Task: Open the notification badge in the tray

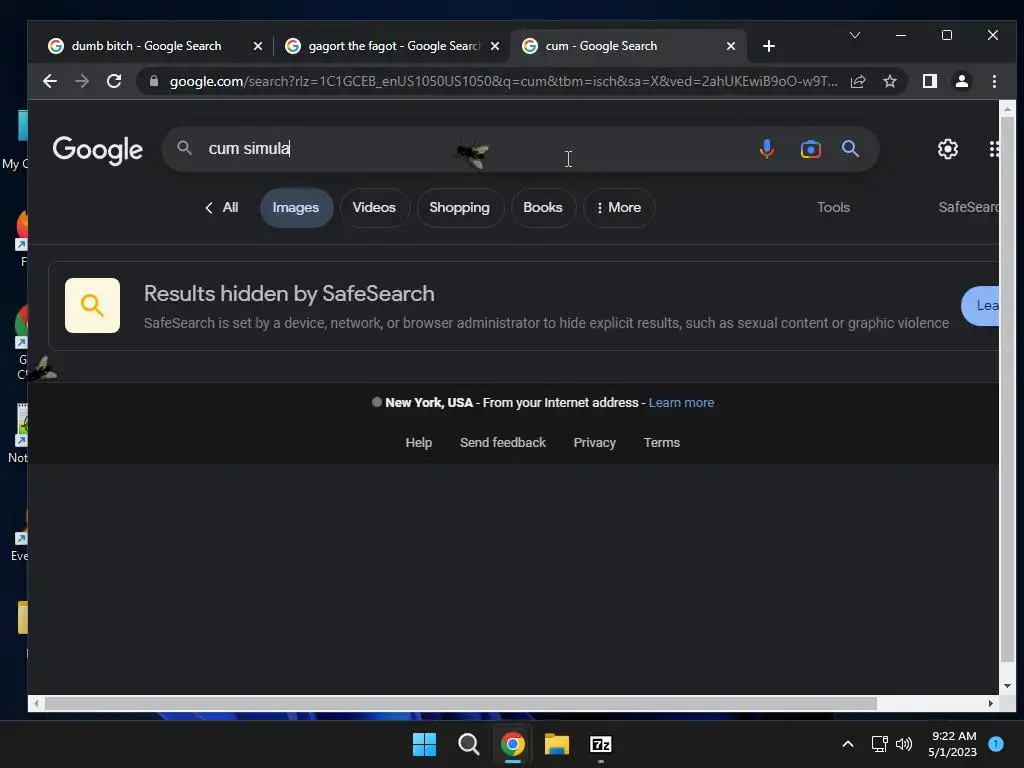Action: click(x=996, y=744)
